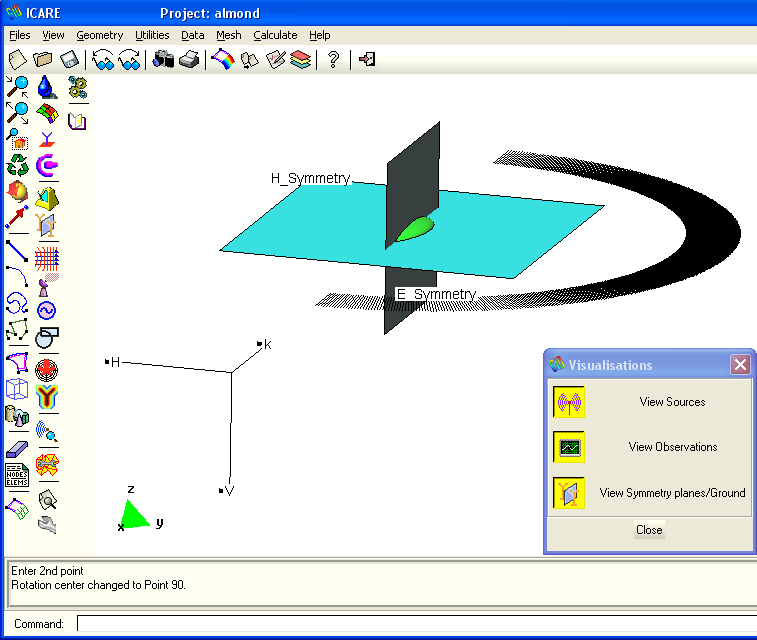Click the NODES ELEMS list icon
This screenshot has height=640, width=757.
coord(17,475)
